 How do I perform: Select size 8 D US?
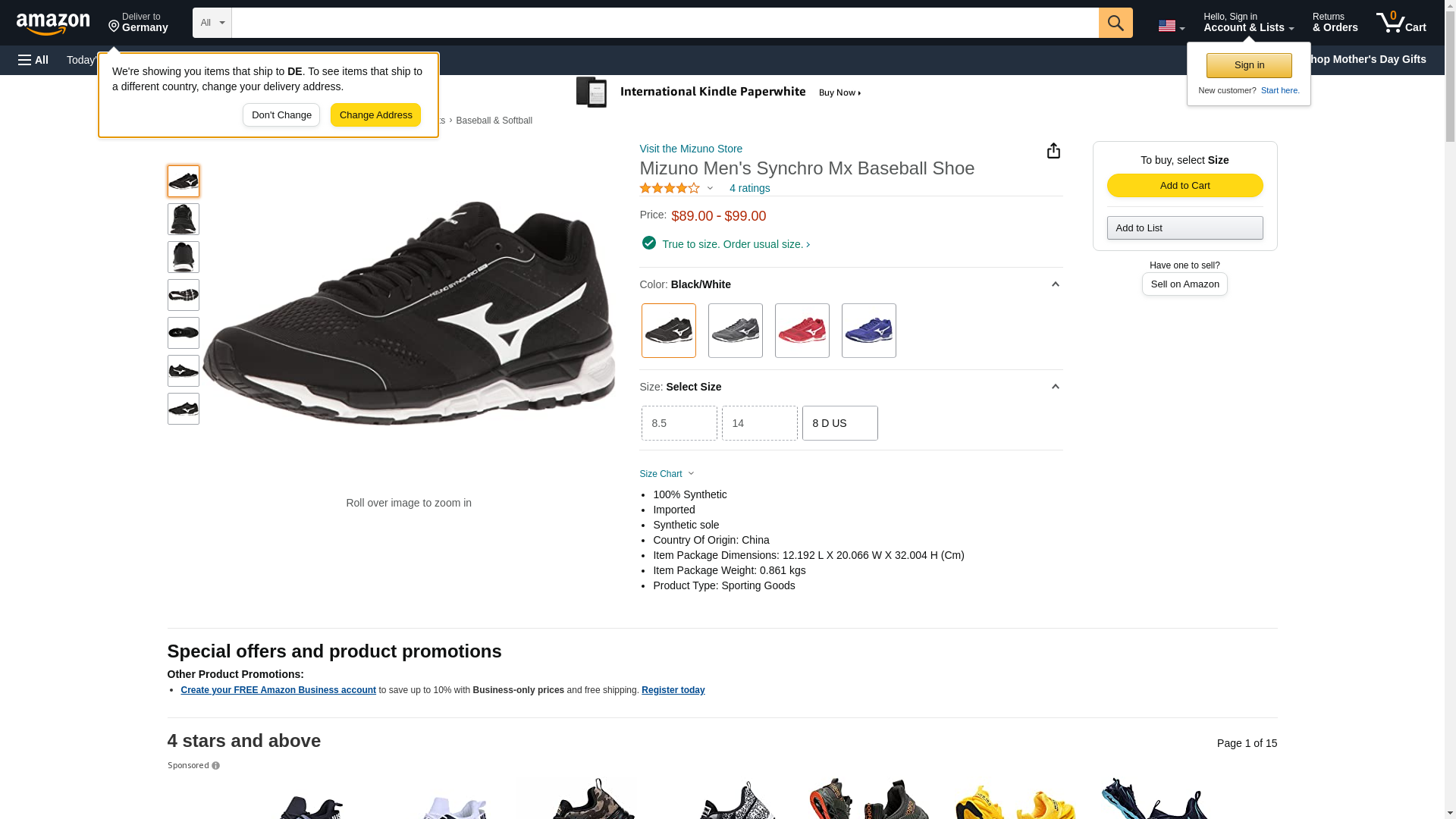coord(839,423)
